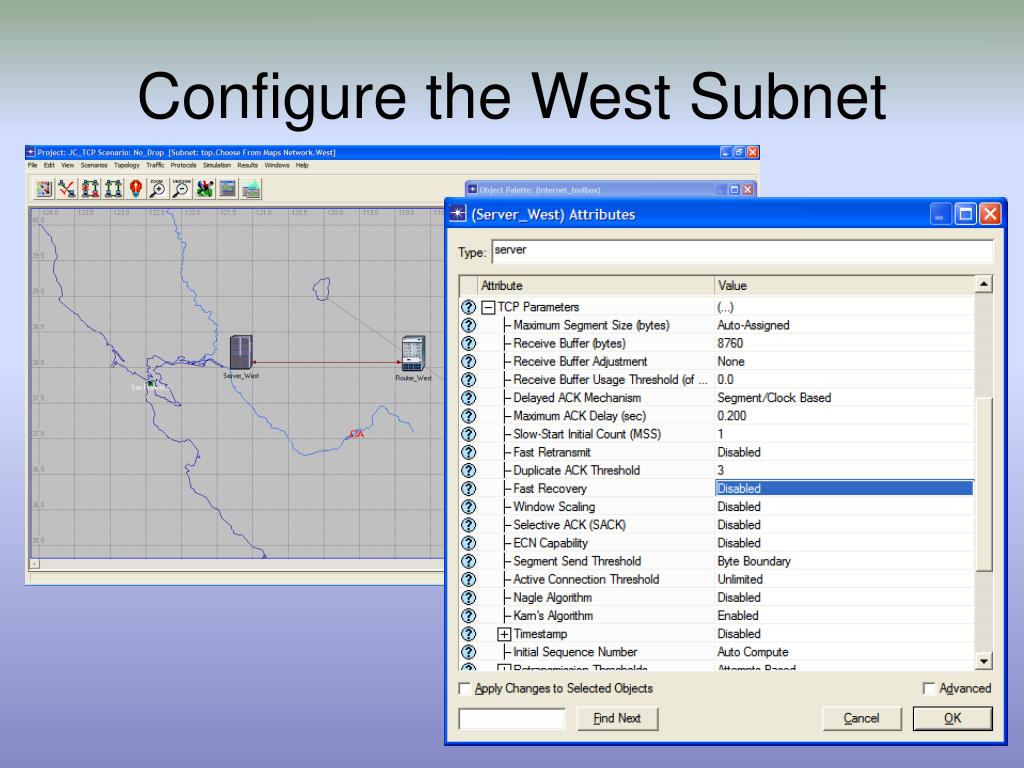This screenshot has width=1024, height=768.
Task: Click the running man simulation icon
Action: (x=204, y=189)
